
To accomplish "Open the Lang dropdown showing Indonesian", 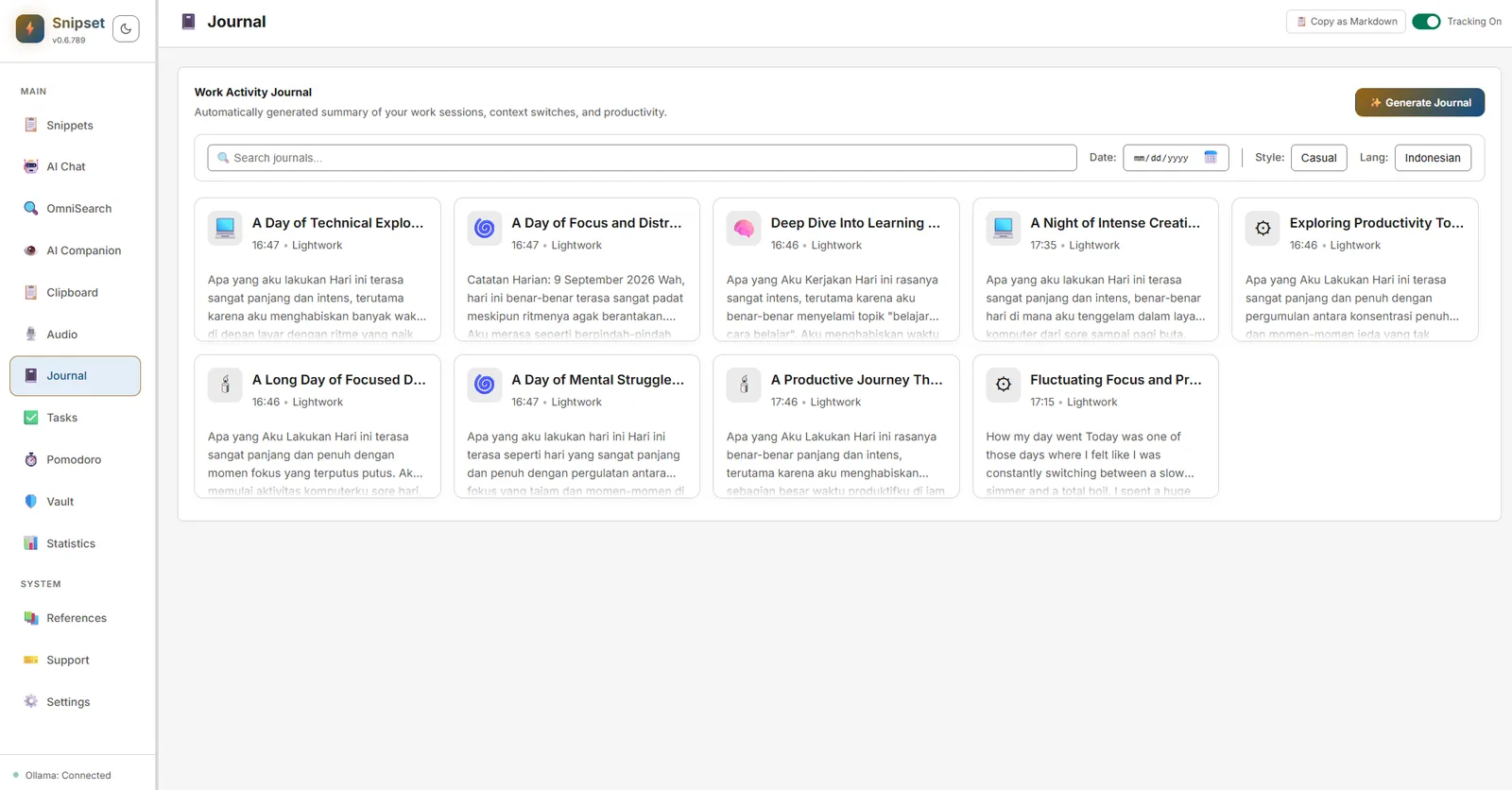I will tap(1433, 158).
